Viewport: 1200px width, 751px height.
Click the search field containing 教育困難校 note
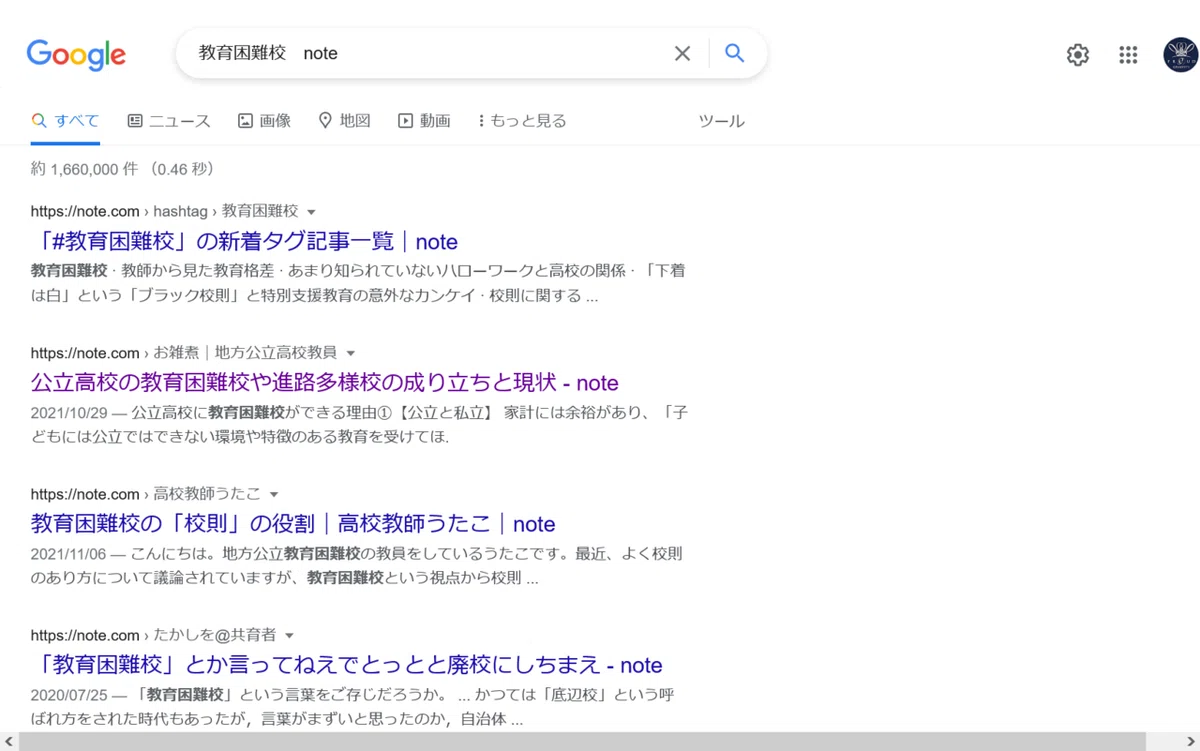430,54
